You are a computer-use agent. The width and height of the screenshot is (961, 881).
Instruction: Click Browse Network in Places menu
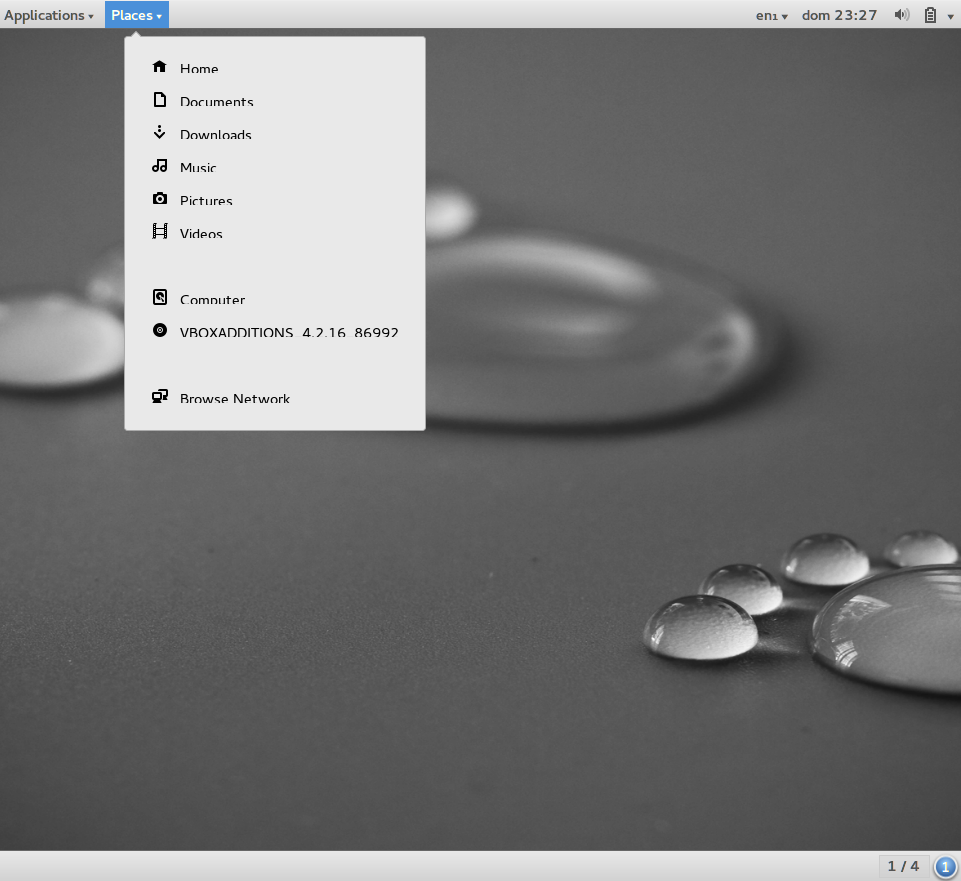234,398
